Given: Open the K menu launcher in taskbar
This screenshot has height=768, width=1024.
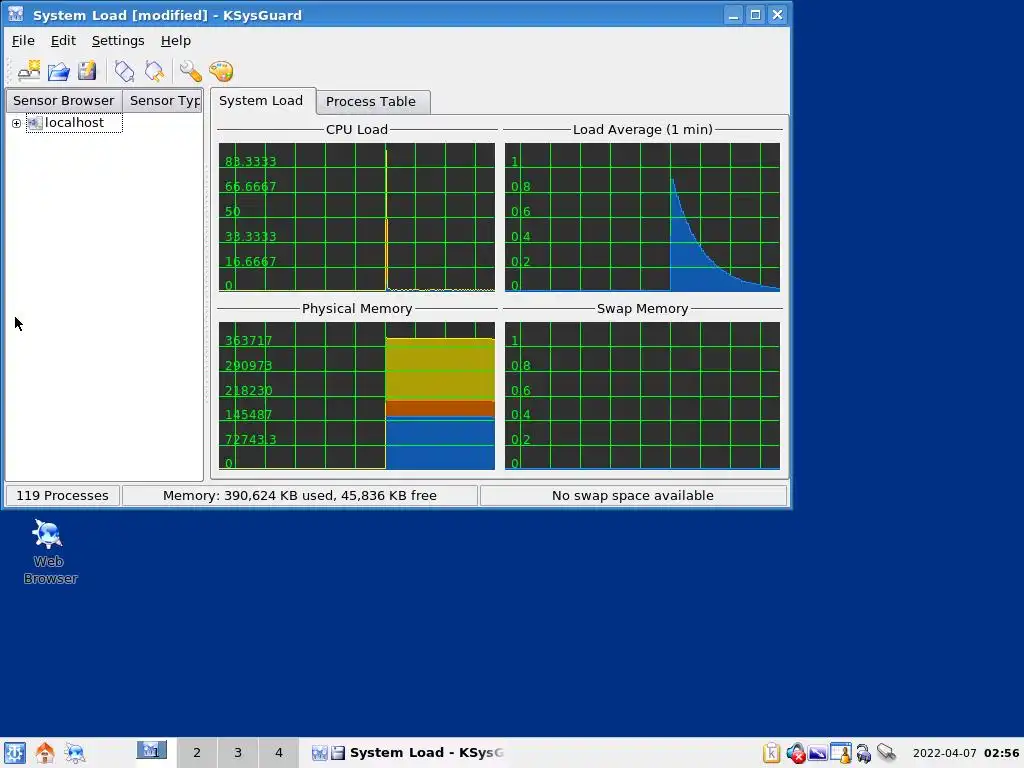Looking at the screenshot, I should pos(14,752).
